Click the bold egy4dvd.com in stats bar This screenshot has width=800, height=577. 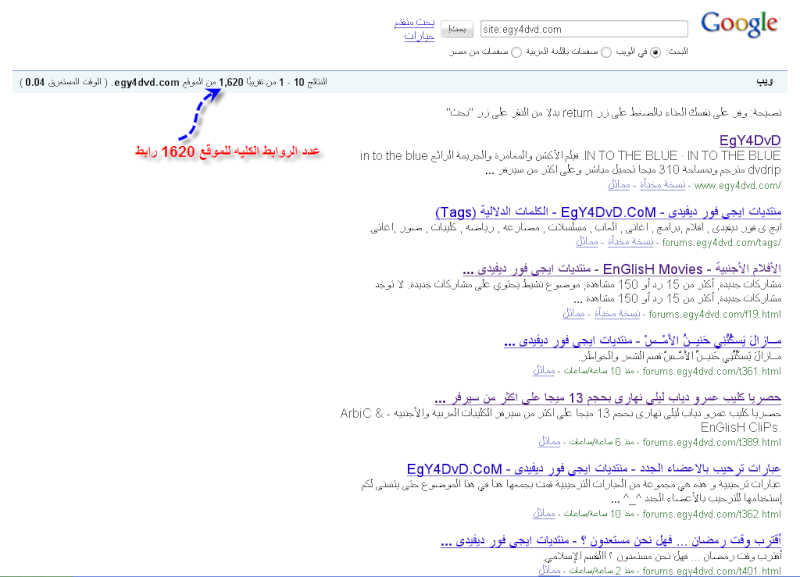pos(147,82)
